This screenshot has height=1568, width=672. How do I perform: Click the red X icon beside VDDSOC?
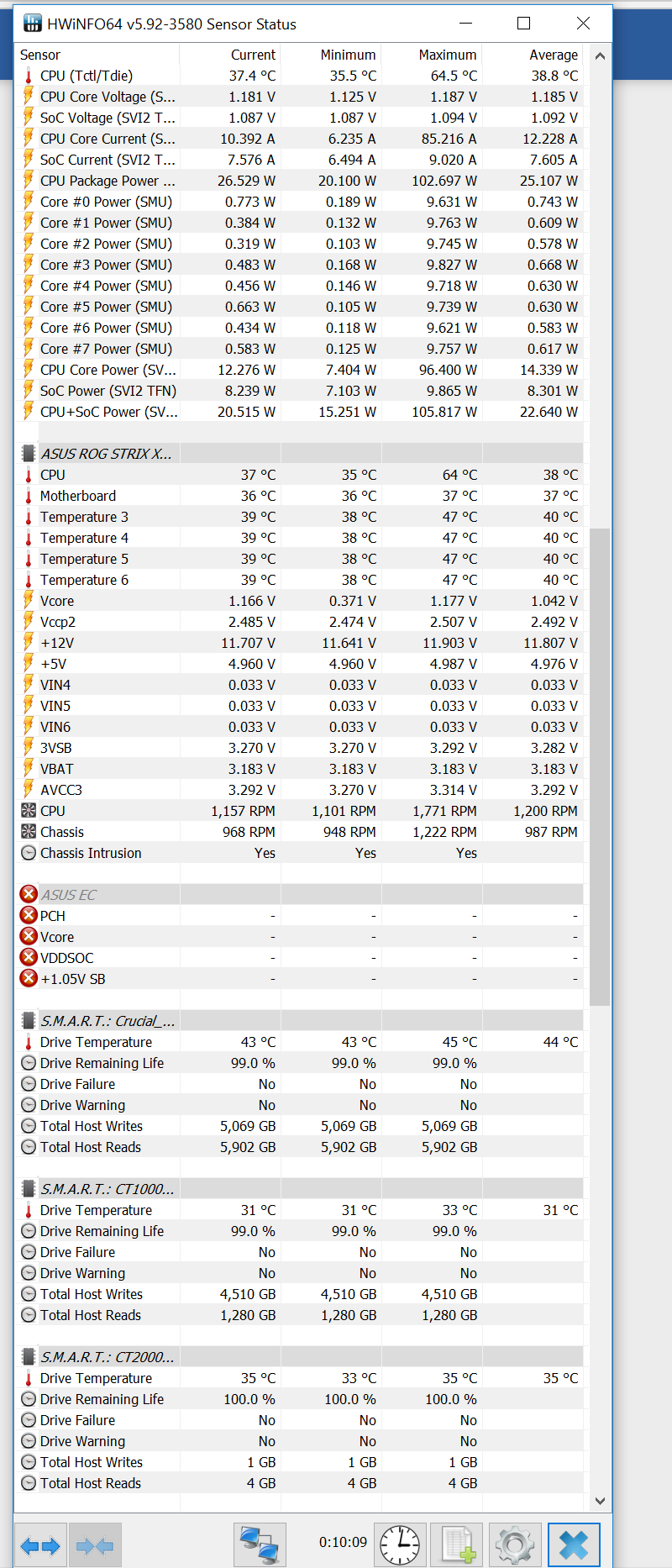pos(29,958)
